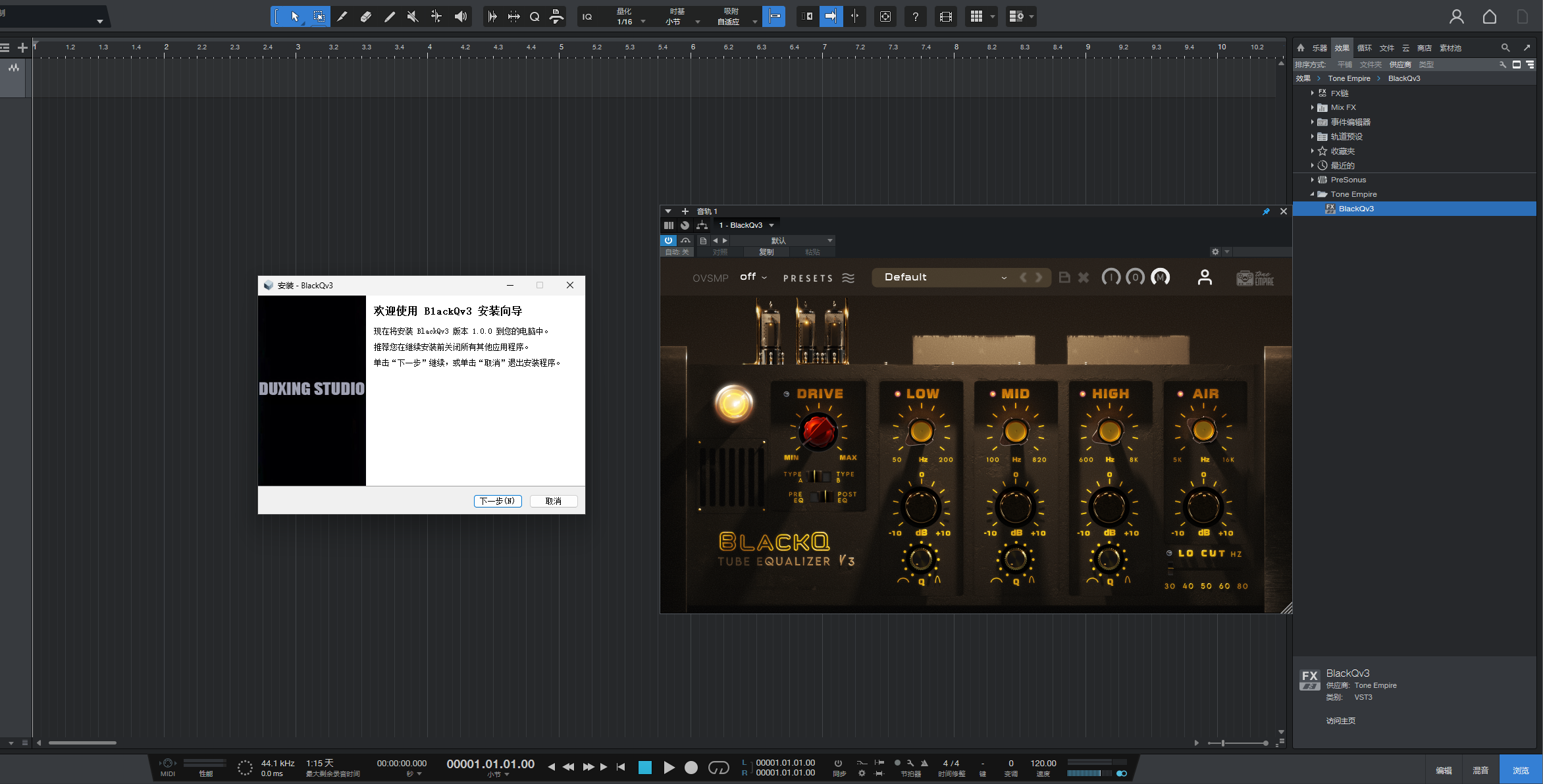This screenshot has width=1543, height=784.
Task: Click the plugin routing icon beside 1 - BlackQv3
Action: click(x=702, y=225)
